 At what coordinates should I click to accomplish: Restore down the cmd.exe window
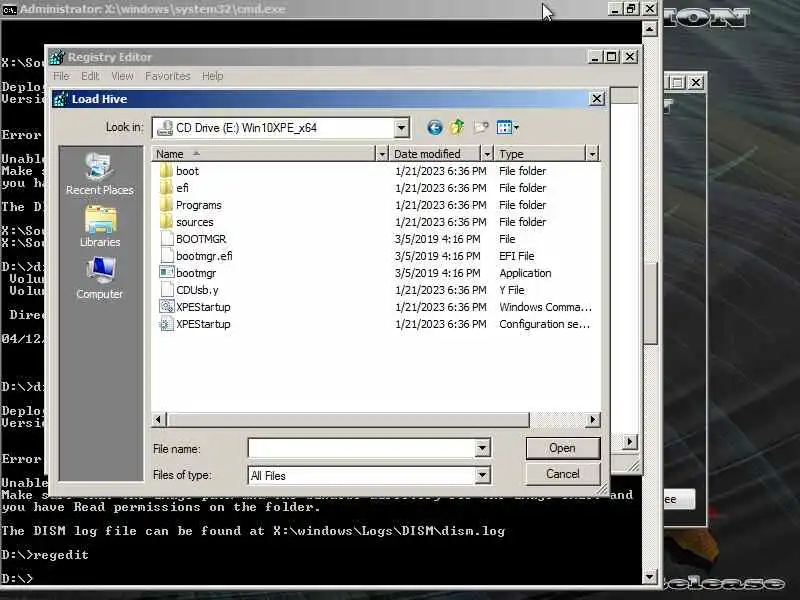pyautogui.click(x=631, y=9)
